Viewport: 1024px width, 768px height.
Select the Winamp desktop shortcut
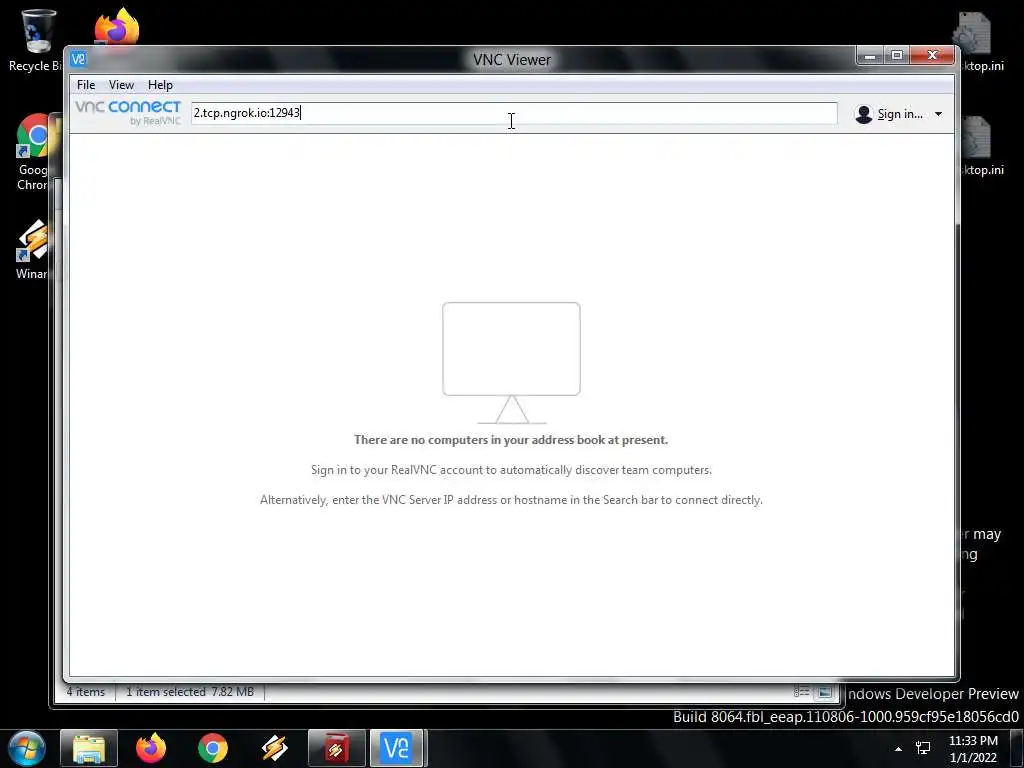33,249
